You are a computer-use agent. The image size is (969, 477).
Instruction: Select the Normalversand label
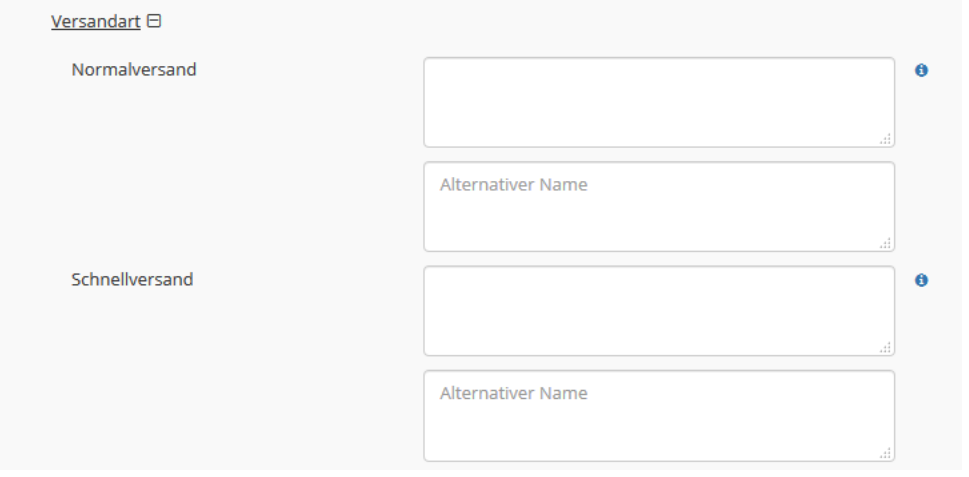pyautogui.click(x=134, y=70)
